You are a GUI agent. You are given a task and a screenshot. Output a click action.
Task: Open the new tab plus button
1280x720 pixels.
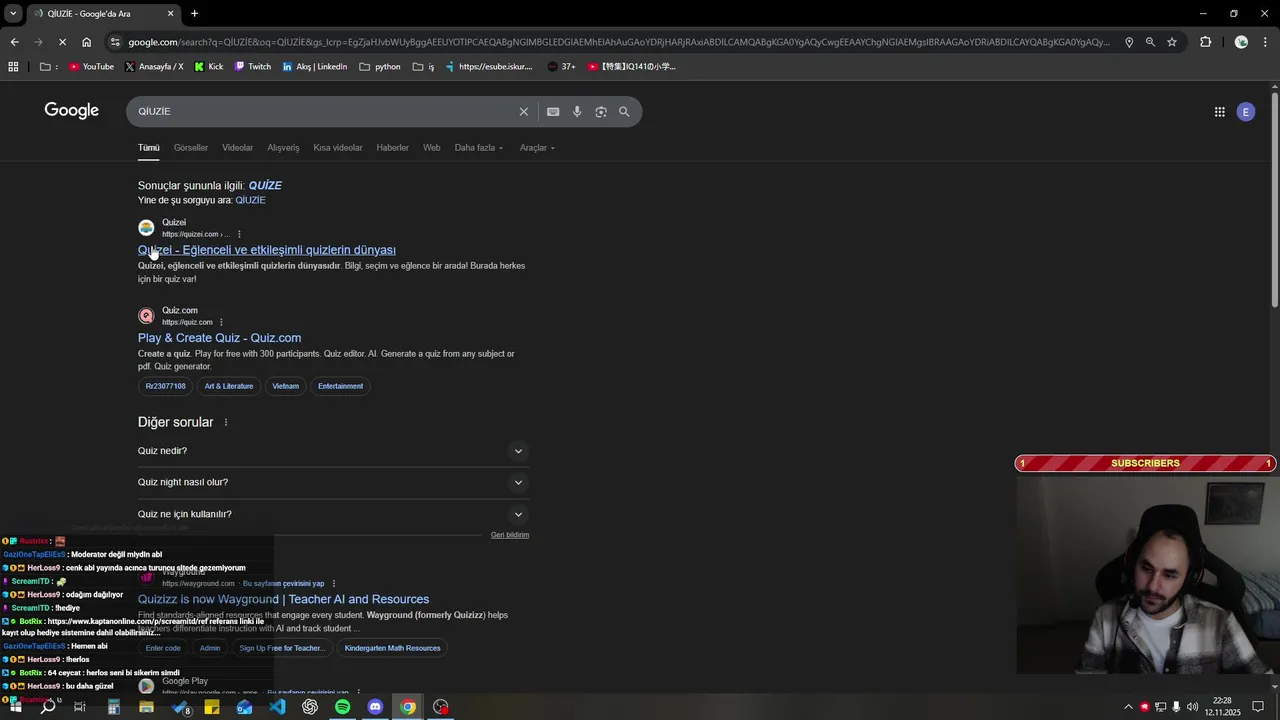(194, 13)
